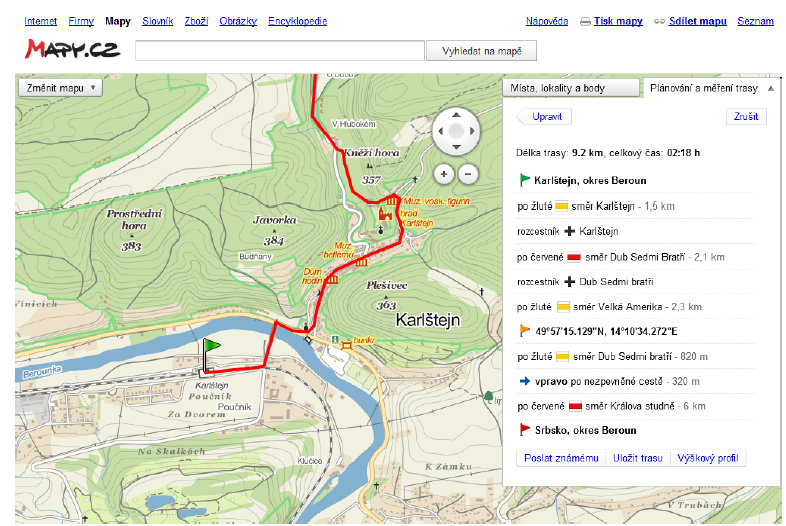Pan the map left with the compass arrow
The height and width of the screenshot is (526, 786).
[441, 131]
